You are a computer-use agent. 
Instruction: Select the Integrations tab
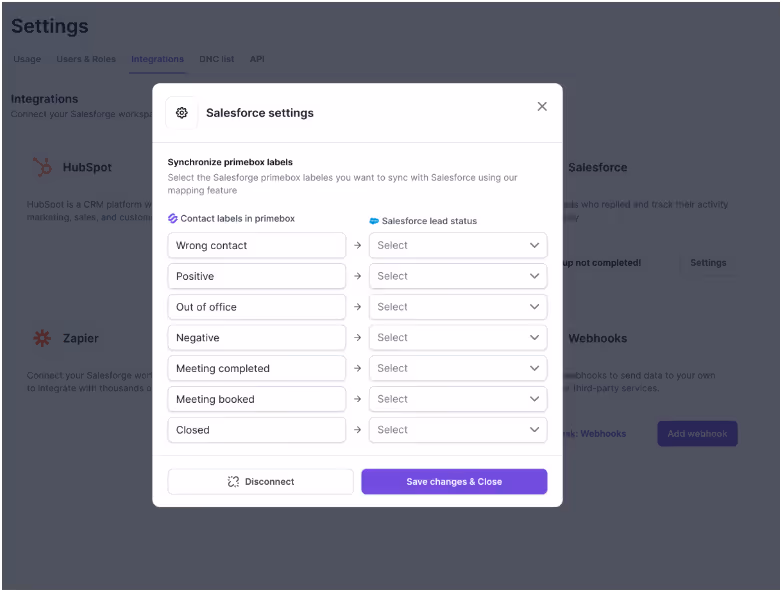click(157, 59)
